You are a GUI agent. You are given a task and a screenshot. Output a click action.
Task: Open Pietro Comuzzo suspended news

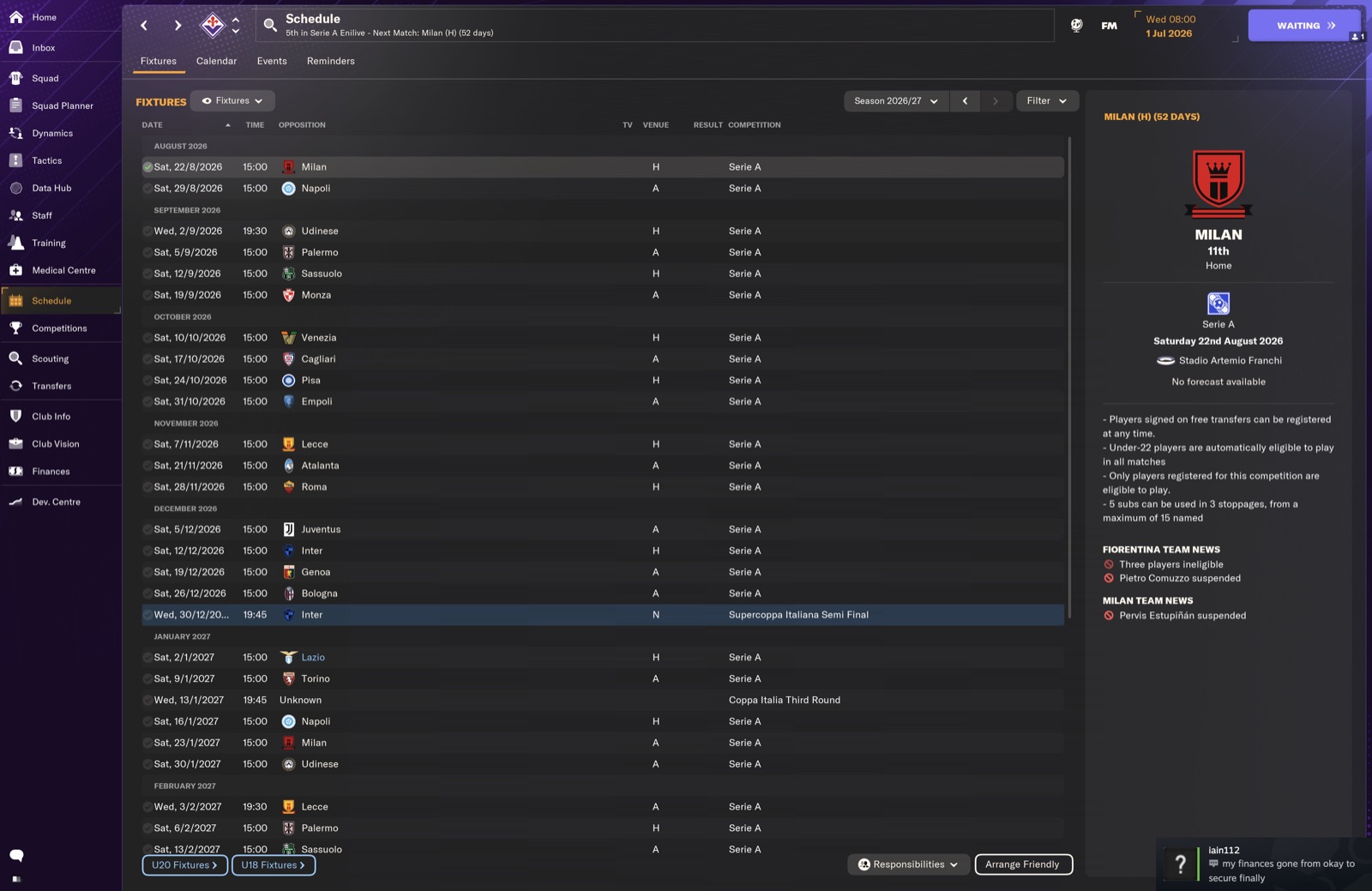coord(1179,579)
